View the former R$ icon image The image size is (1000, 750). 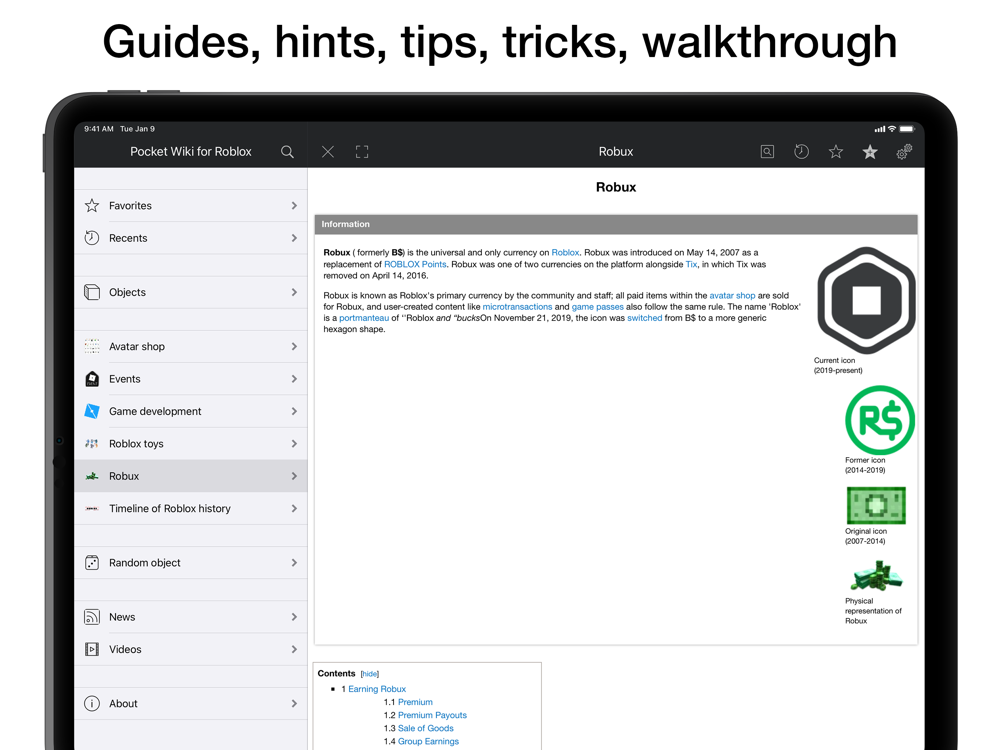coord(880,420)
